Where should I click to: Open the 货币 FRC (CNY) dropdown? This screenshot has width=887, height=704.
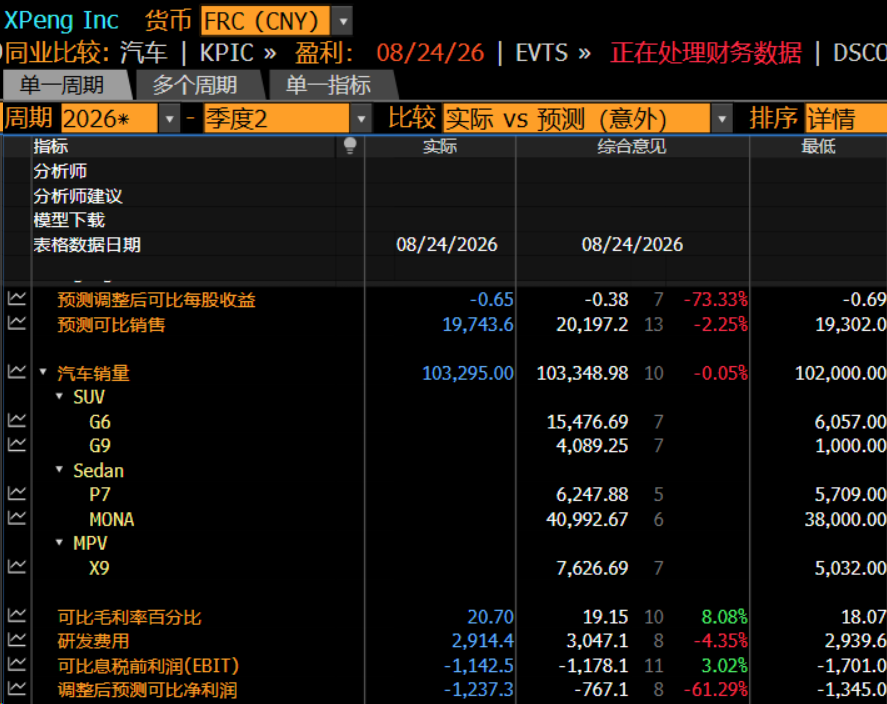342,21
